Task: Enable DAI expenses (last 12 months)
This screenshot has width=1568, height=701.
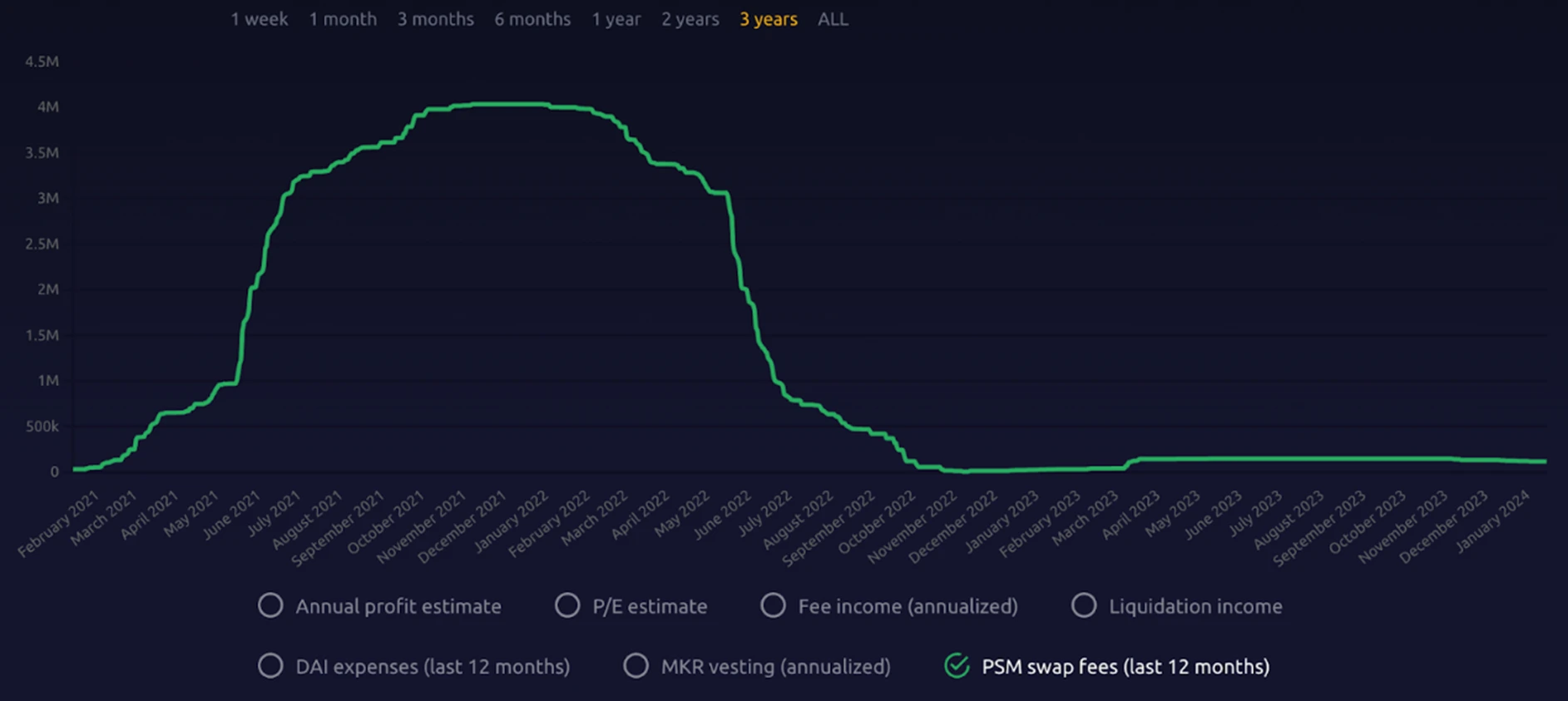Action: 270,666
